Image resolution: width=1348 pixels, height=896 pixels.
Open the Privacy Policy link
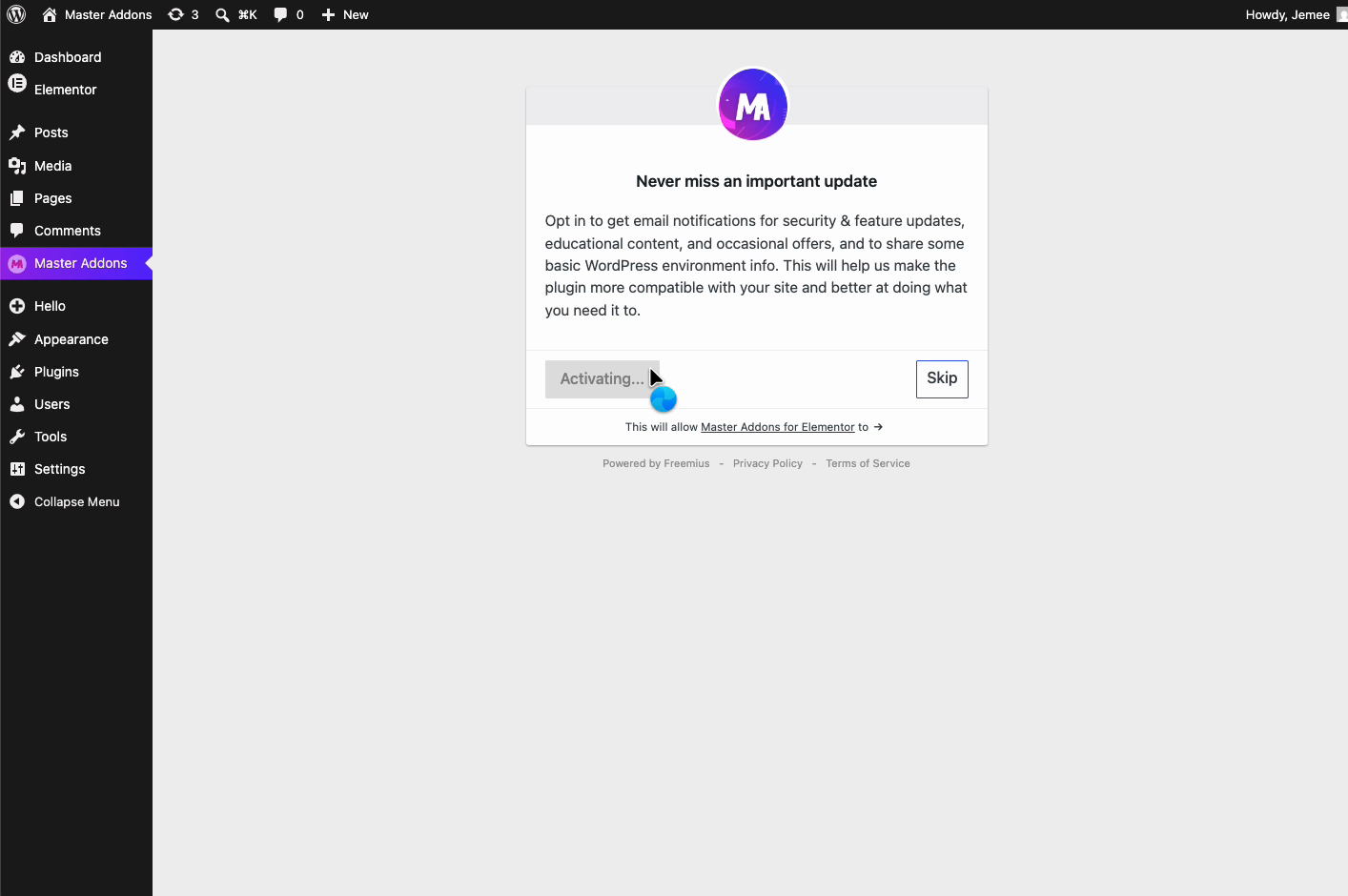767,463
